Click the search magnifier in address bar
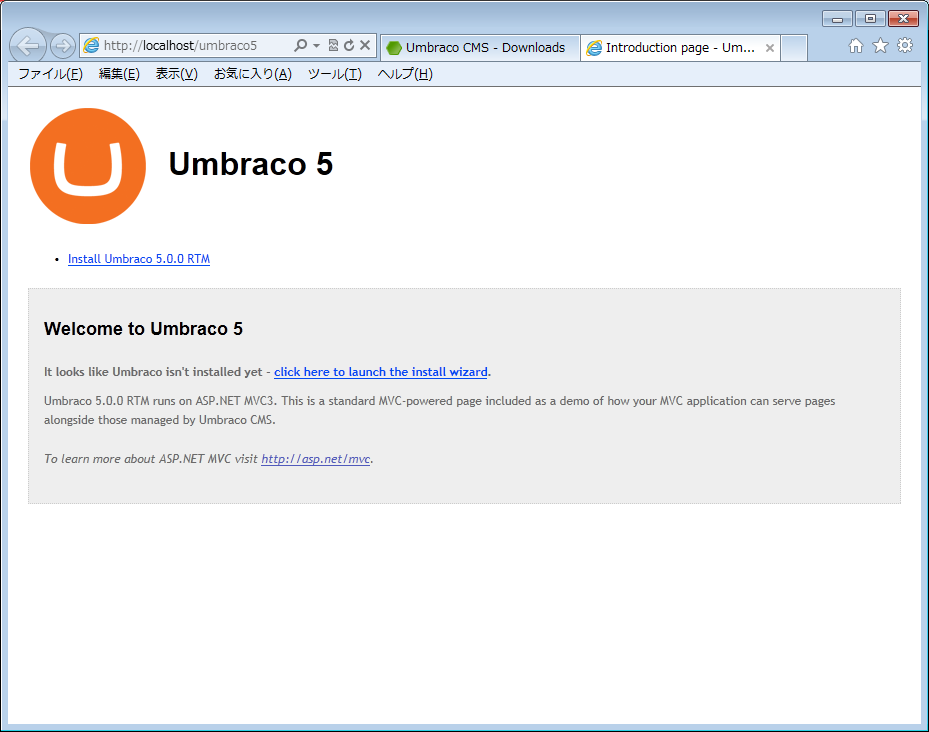 click(x=300, y=46)
